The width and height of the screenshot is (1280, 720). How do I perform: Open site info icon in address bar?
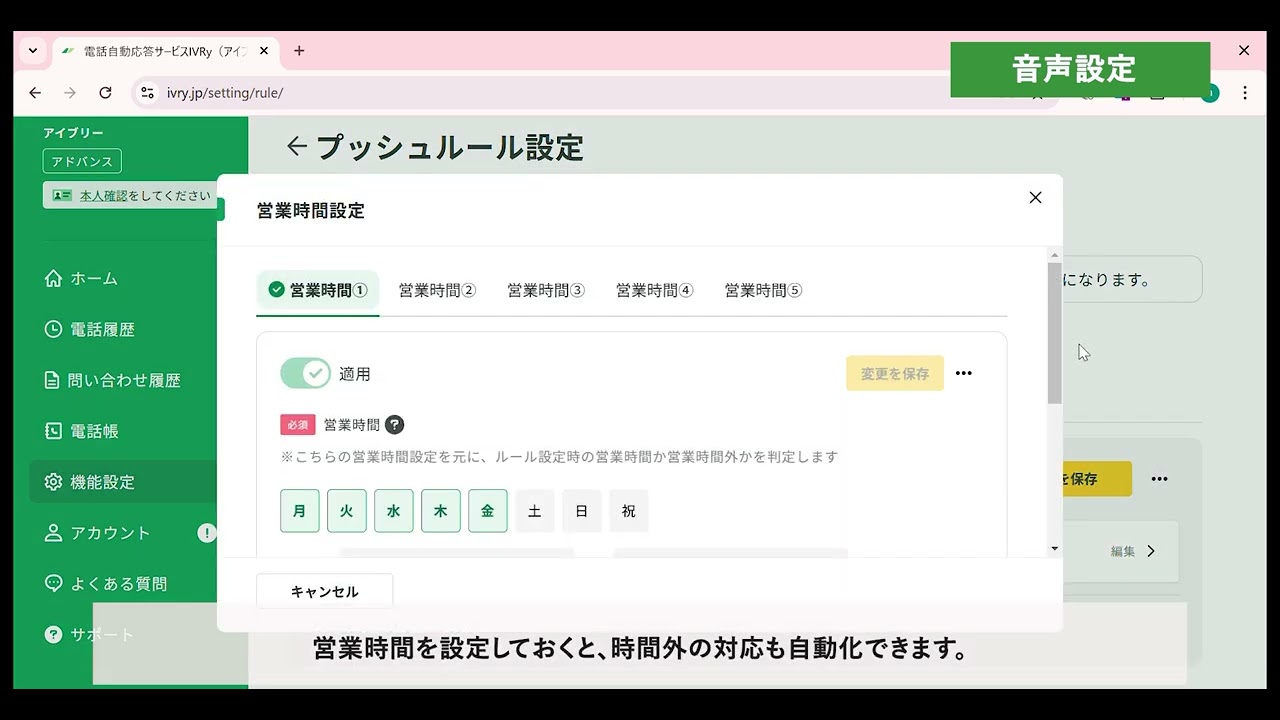tap(147, 93)
